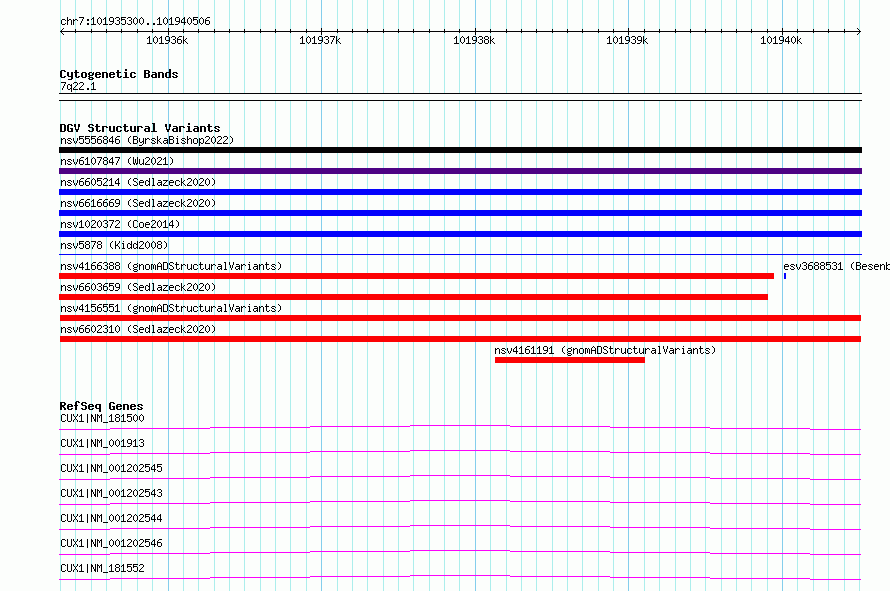Screen dimensions: 890x591
Task: Click the 7q22.1 cytogenetic band label
Action: click(78, 86)
